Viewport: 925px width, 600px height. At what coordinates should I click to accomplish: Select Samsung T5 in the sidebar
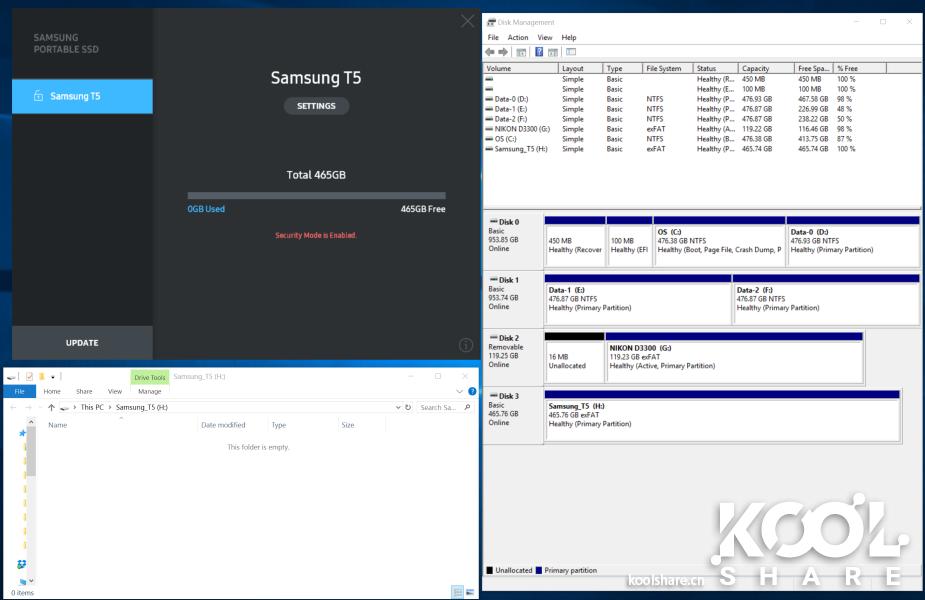[x=82, y=96]
